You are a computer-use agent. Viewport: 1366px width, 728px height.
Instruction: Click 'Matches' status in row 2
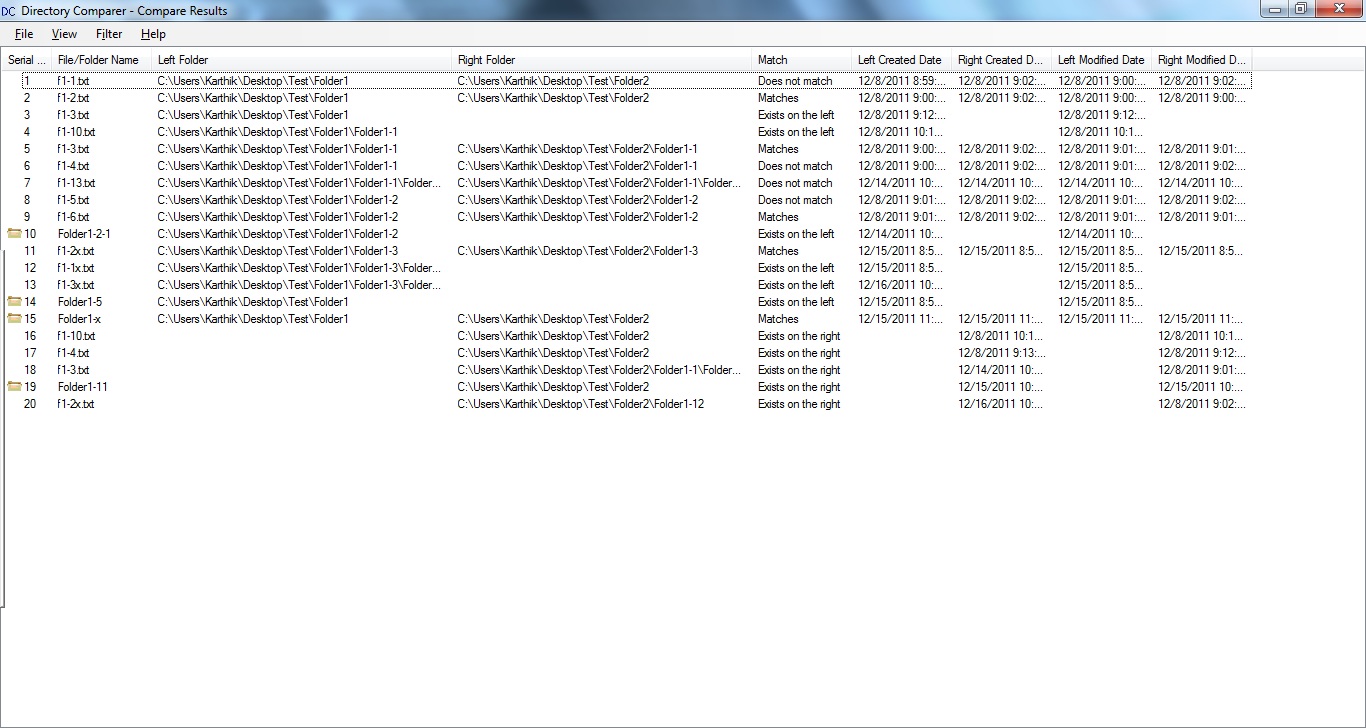[x=778, y=98]
